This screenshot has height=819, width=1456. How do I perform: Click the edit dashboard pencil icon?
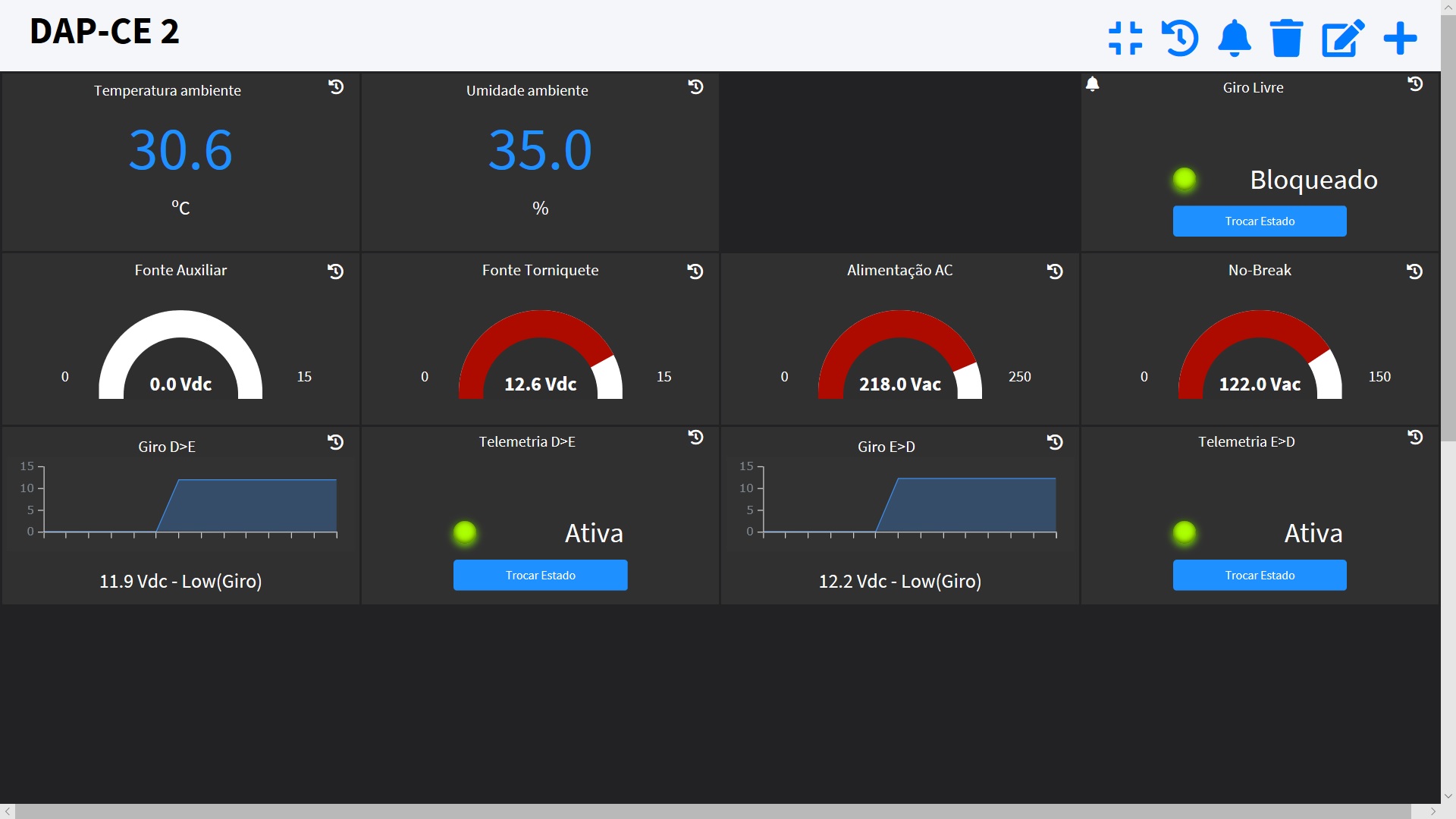click(1342, 38)
